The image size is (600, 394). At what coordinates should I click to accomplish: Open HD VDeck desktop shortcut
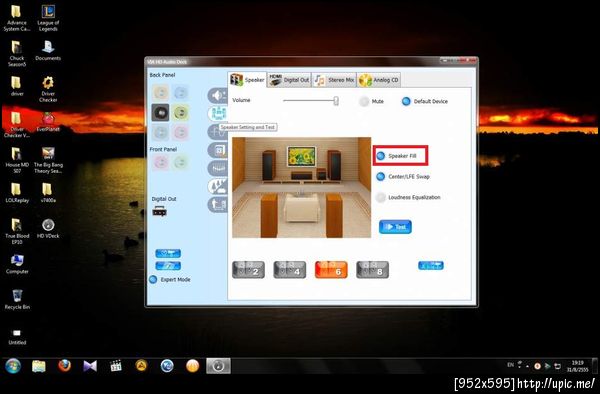(x=48, y=229)
